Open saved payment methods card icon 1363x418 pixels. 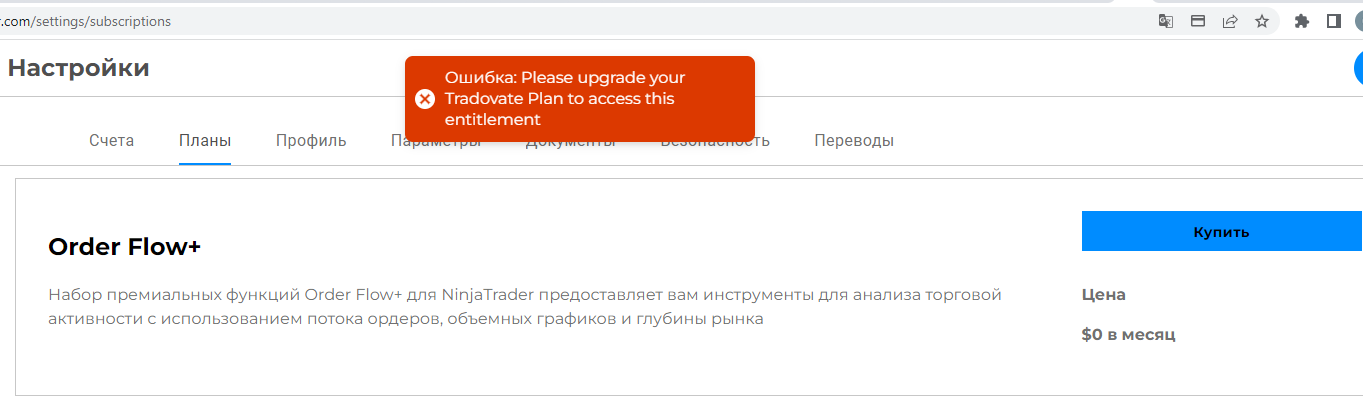[x=1198, y=21]
